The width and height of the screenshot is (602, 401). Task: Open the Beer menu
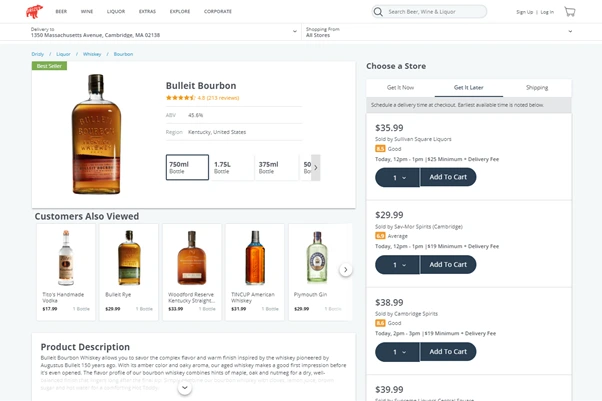(x=61, y=12)
